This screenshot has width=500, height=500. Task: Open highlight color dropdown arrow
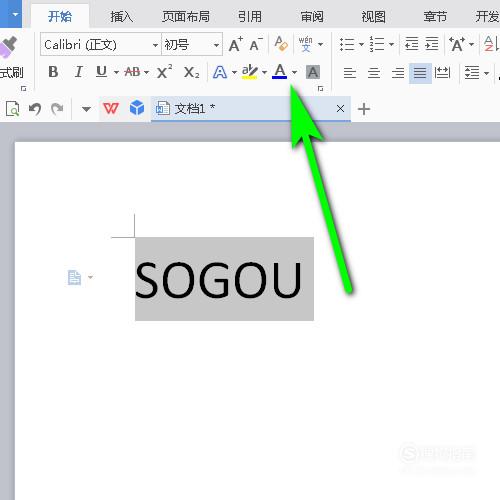[x=264, y=72]
